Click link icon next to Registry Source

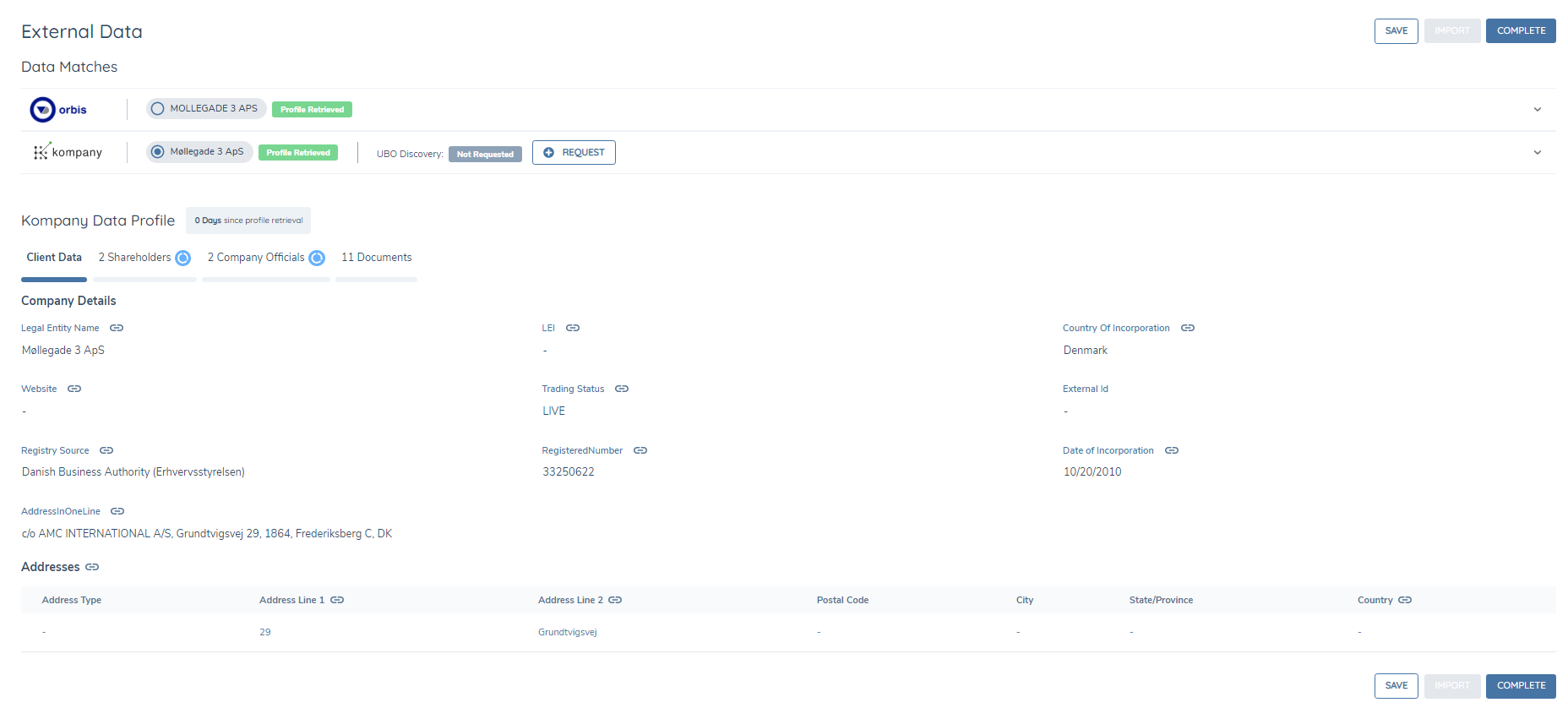pyautogui.click(x=106, y=450)
